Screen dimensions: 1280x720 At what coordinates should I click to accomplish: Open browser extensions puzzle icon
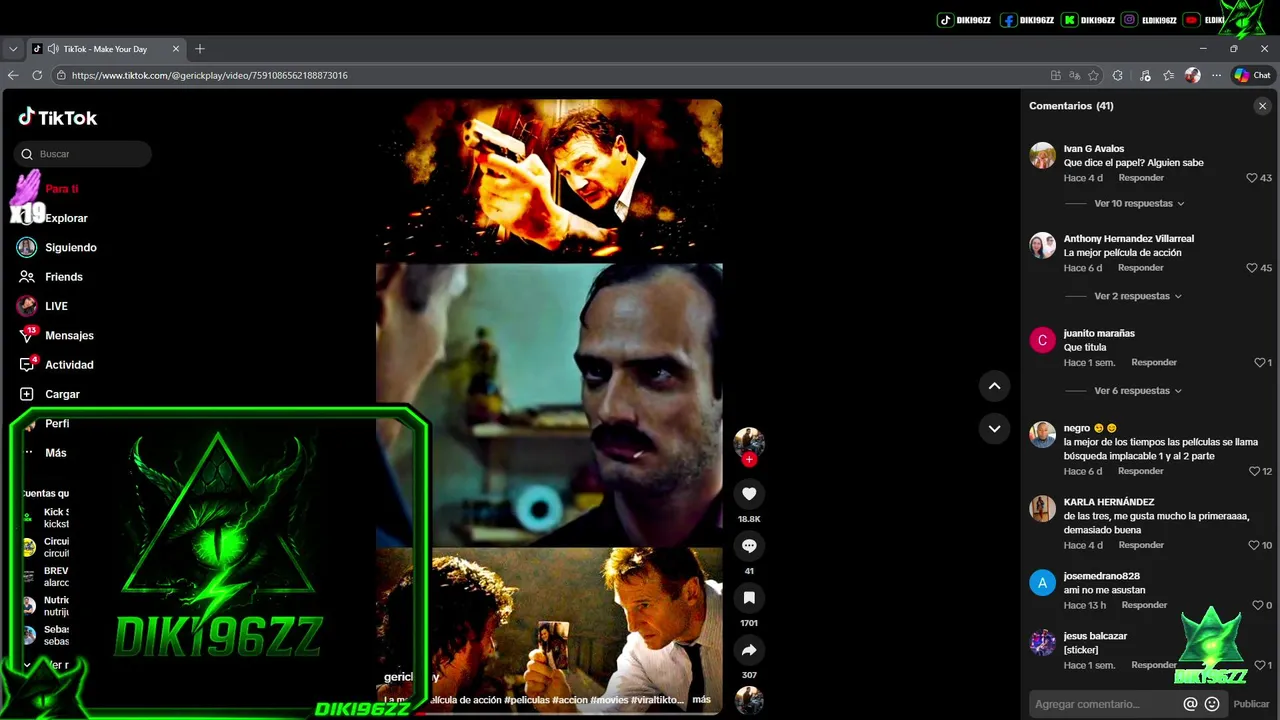coord(1118,75)
